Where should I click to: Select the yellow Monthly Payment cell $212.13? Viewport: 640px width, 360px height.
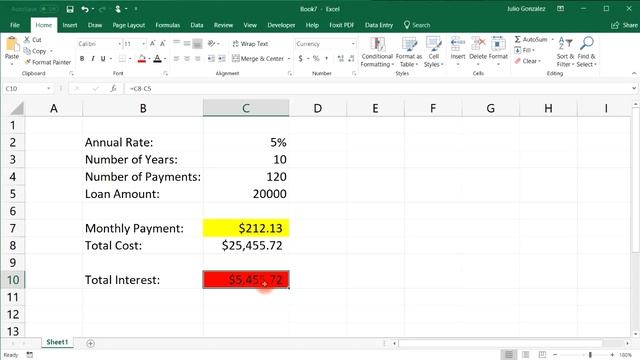pos(246,228)
